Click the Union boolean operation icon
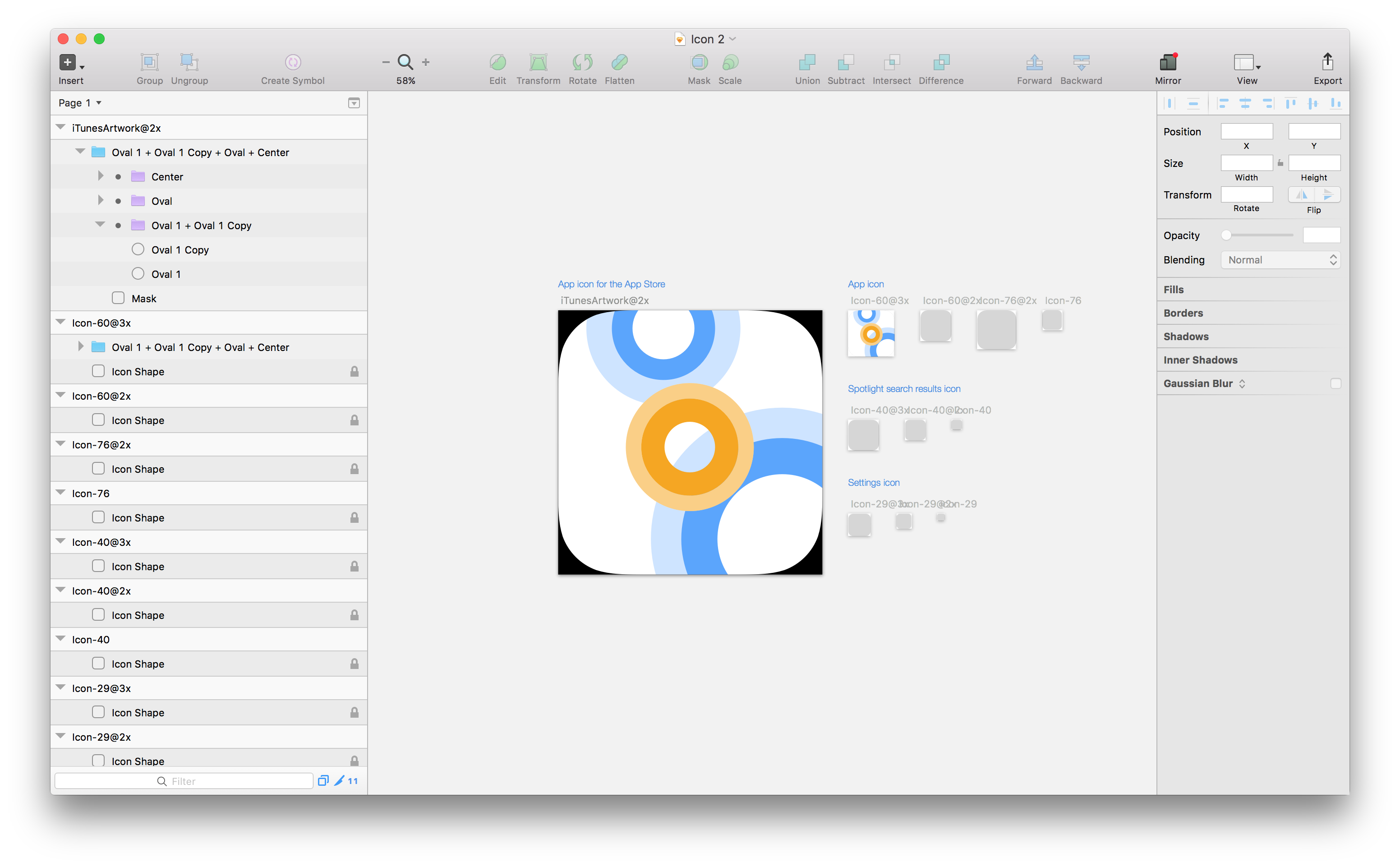This screenshot has height=867, width=1400. pyautogui.click(x=807, y=62)
